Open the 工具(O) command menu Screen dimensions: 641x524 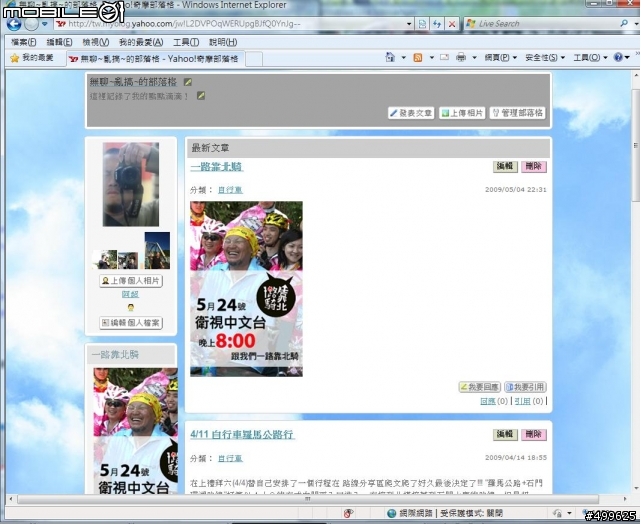point(590,58)
